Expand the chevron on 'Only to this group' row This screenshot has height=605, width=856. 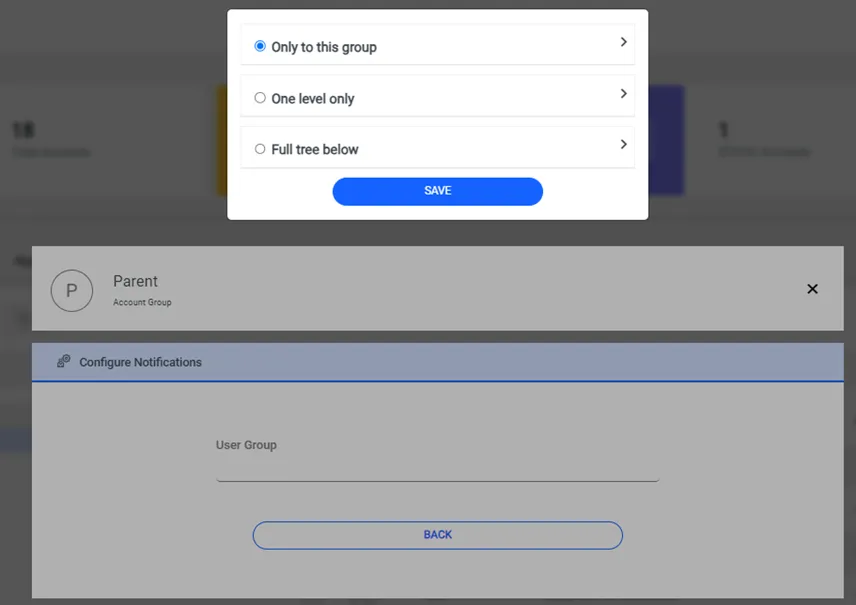(623, 42)
